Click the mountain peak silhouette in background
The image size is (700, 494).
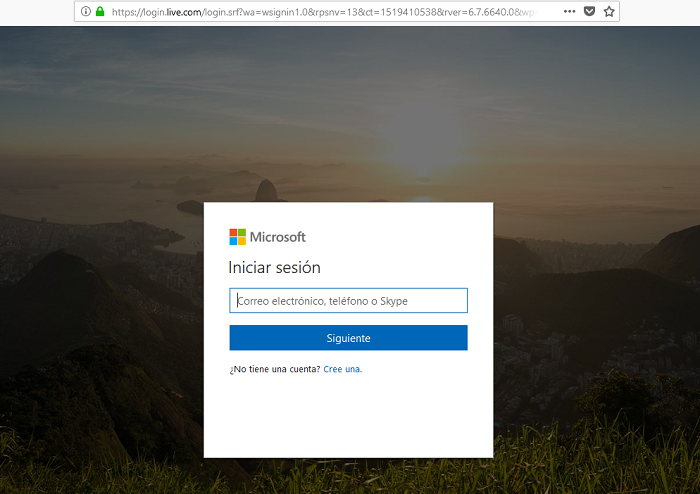click(x=266, y=186)
